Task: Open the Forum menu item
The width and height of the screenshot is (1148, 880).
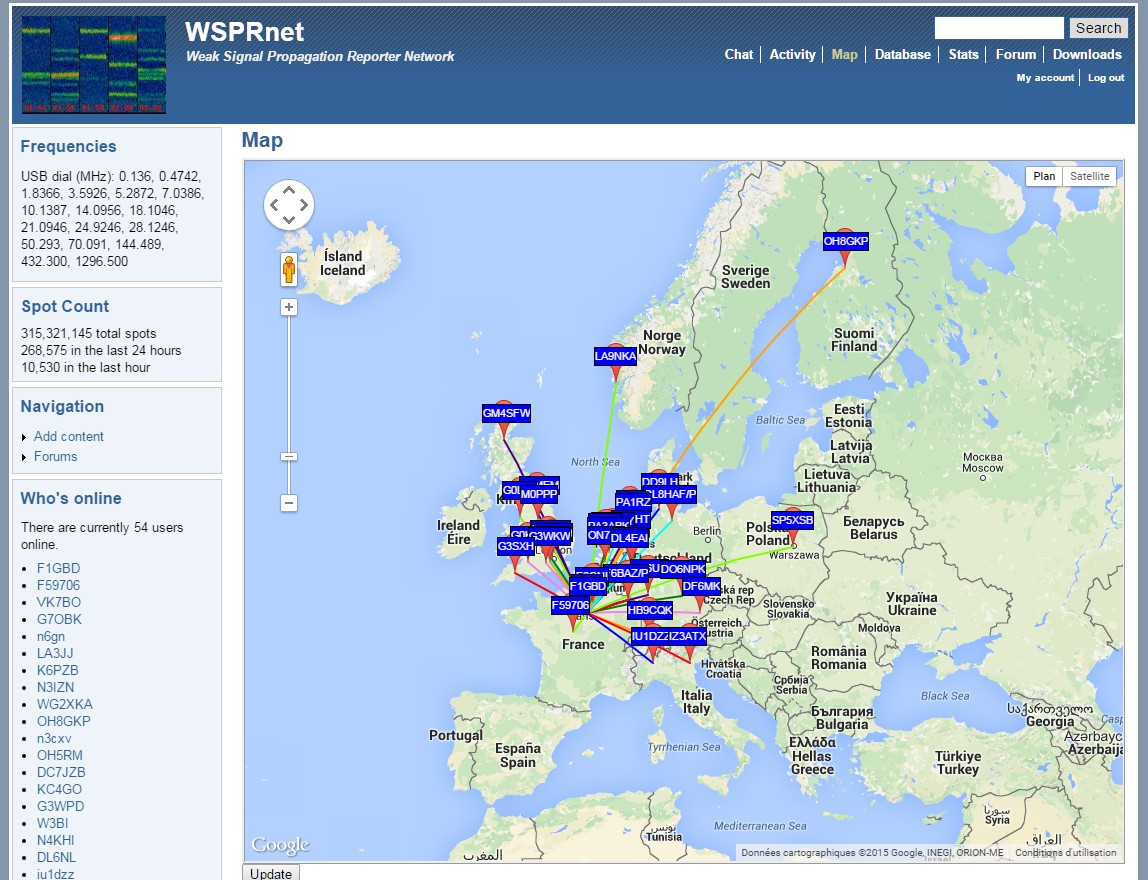Action: (x=1015, y=54)
